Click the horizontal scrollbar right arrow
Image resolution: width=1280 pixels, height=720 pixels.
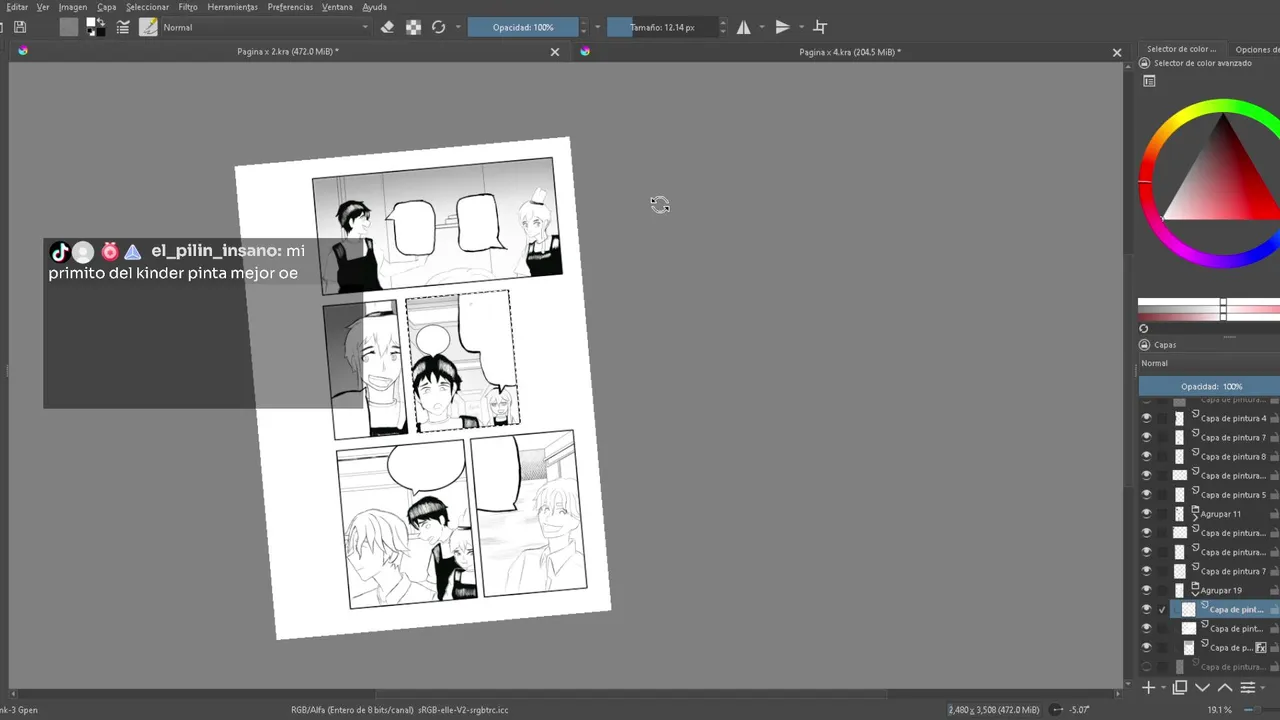(x=1119, y=693)
